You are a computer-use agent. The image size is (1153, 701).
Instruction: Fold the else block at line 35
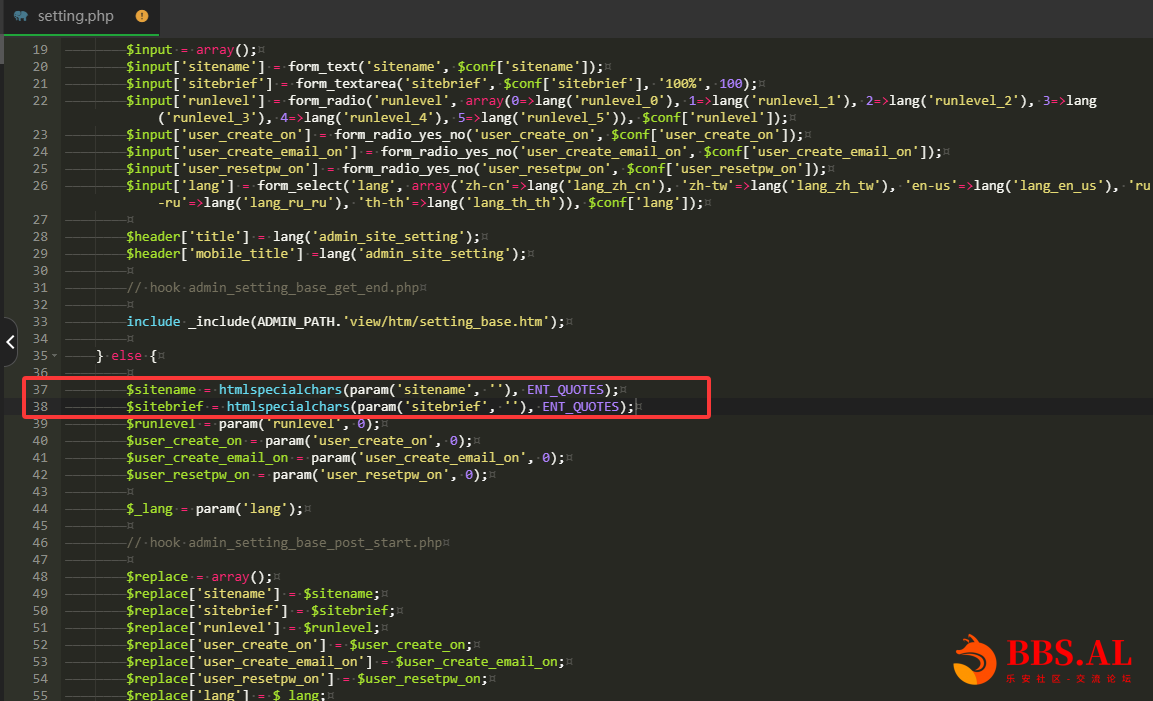tap(56, 355)
